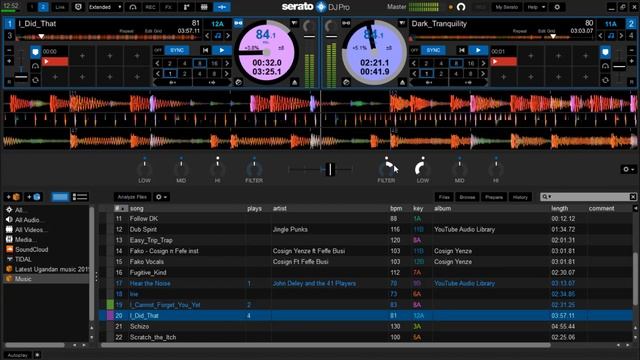This screenshot has height=360, width=640.
Task: Open left deck platter options dropdown
Action: click(x=294, y=24)
